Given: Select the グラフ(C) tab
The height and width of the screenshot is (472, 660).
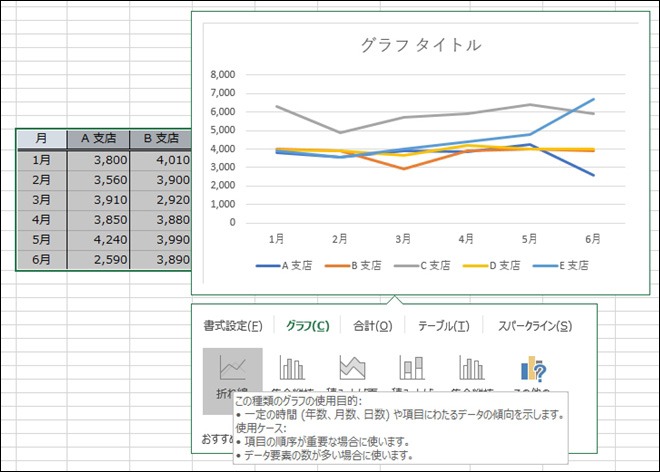Looking at the screenshot, I should click(307, 325).
